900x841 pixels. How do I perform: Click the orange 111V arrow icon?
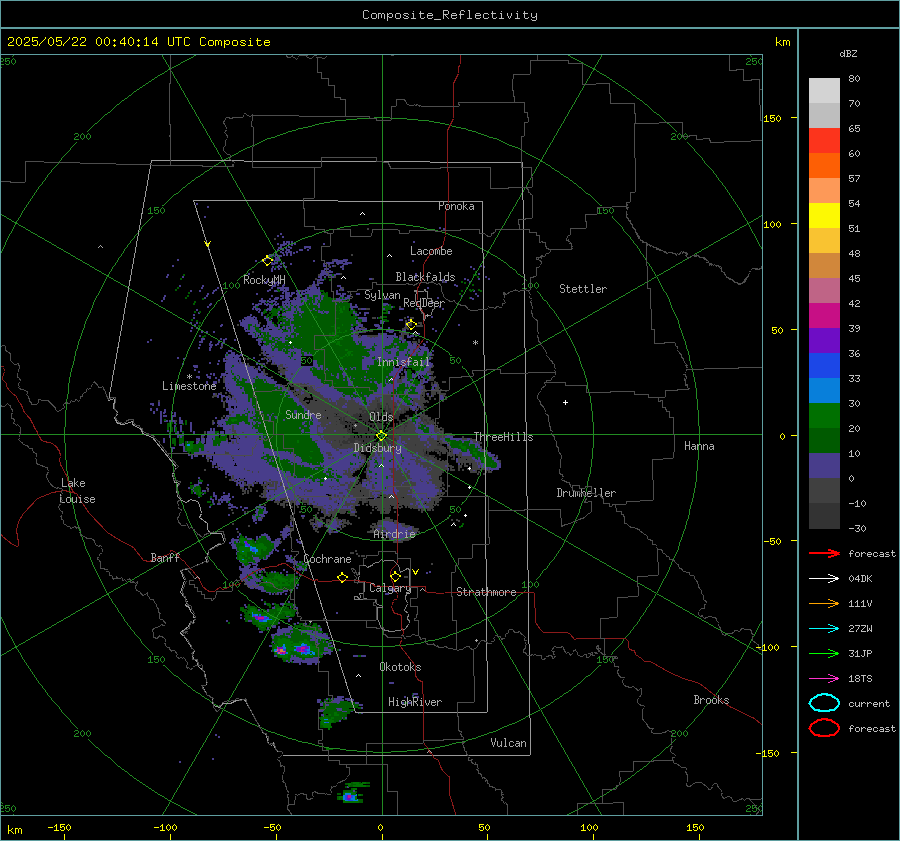824,603
